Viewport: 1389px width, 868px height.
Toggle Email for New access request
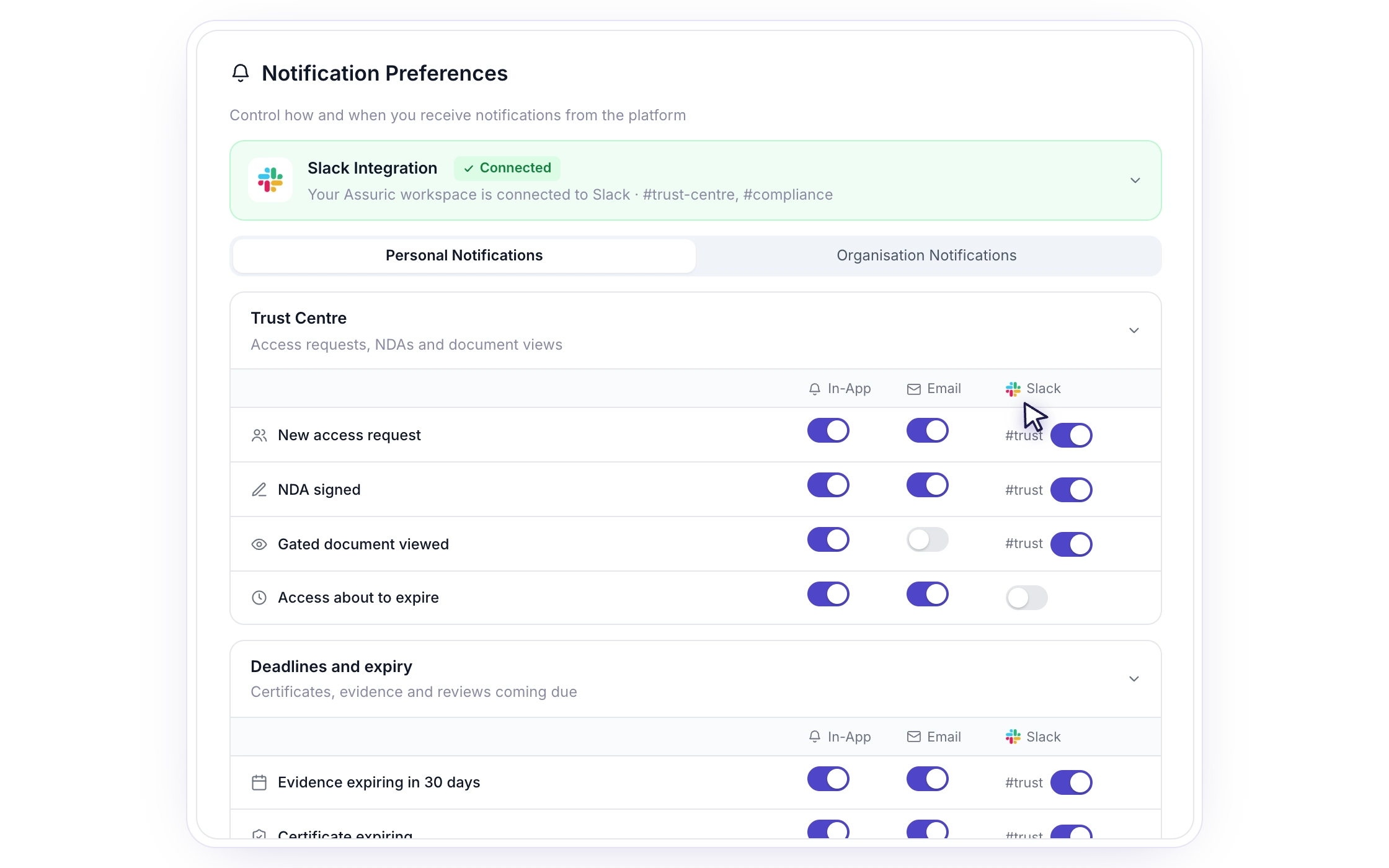(928, 430)
